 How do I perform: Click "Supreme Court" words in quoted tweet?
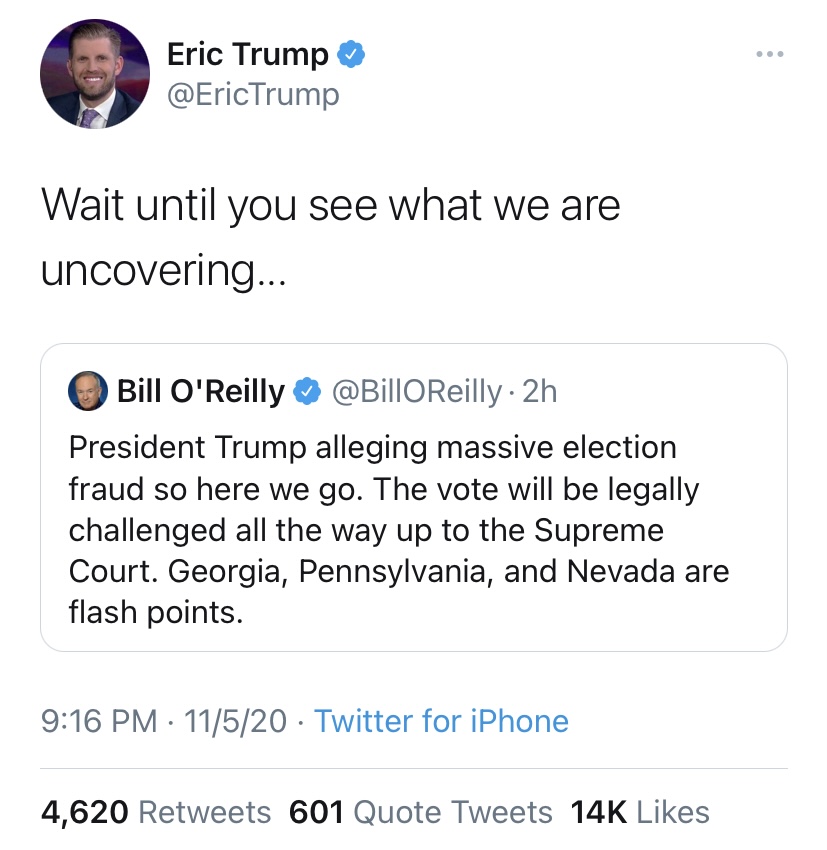point(600,530)
